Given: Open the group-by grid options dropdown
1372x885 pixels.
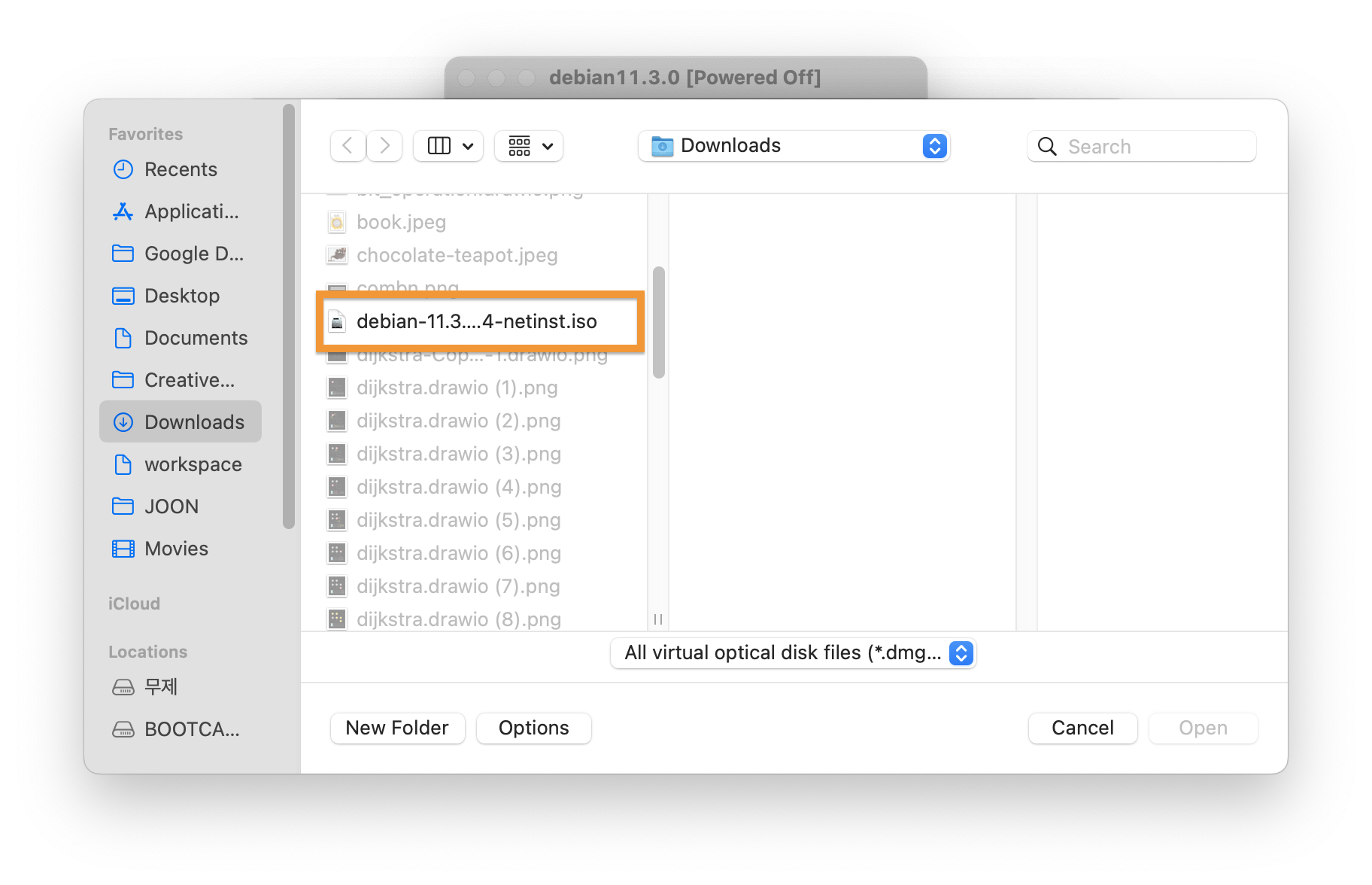Looking at the screenshot, I should (530, 145).
